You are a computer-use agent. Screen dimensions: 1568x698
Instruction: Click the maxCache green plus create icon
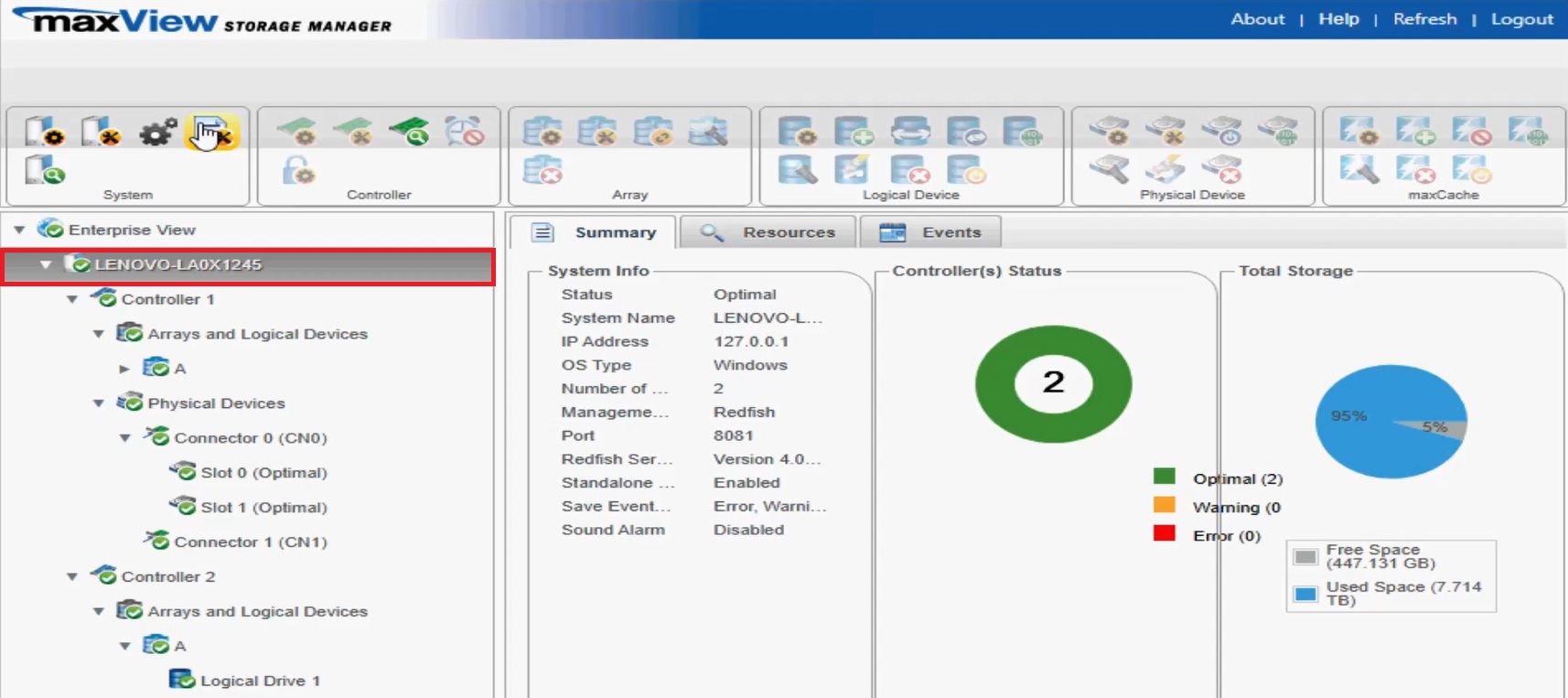[1415, 132]
